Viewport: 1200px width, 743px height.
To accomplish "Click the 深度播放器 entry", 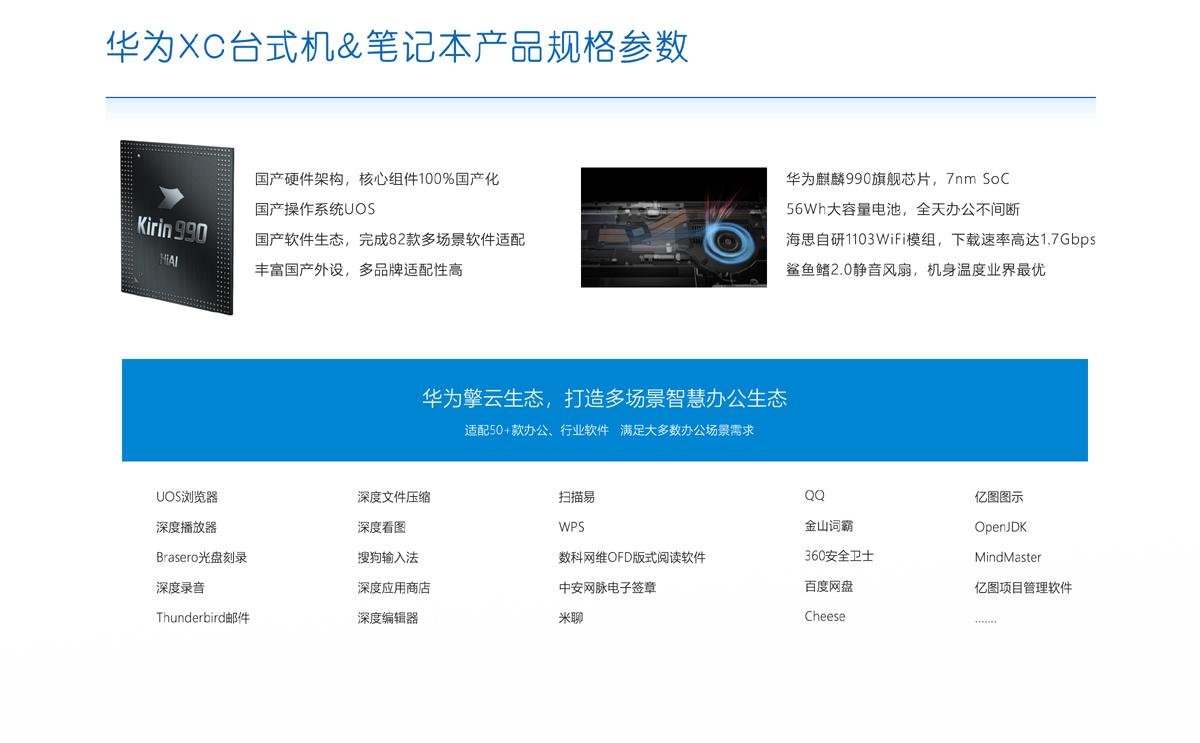I will pyautogui.click(x=186, y=527).
